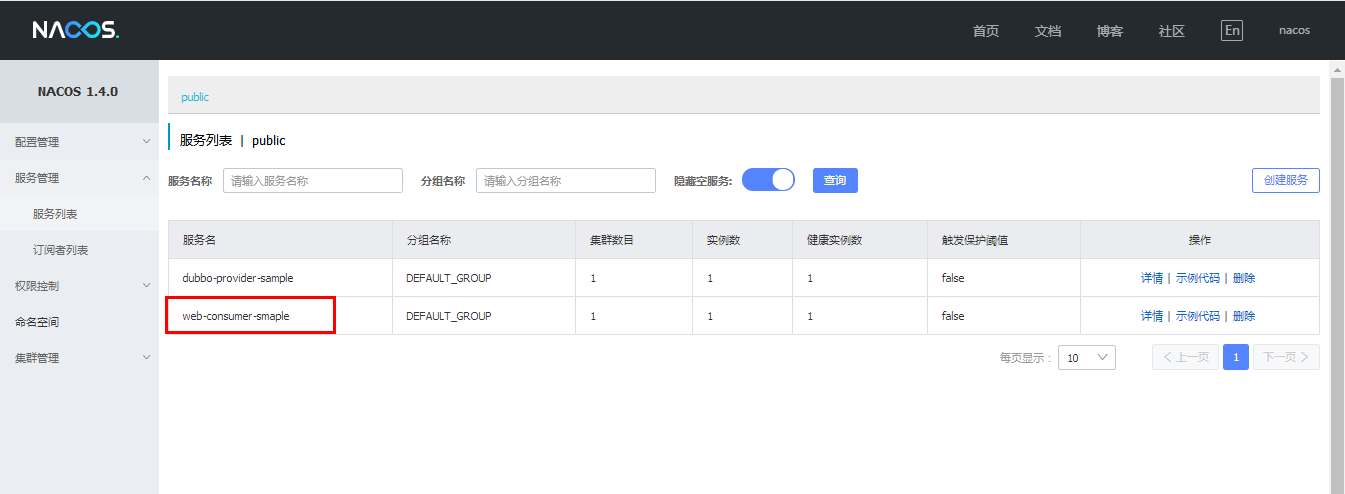Open the nacos user menu
This screenshot has width=1345, height=494.
point(1294,30)
